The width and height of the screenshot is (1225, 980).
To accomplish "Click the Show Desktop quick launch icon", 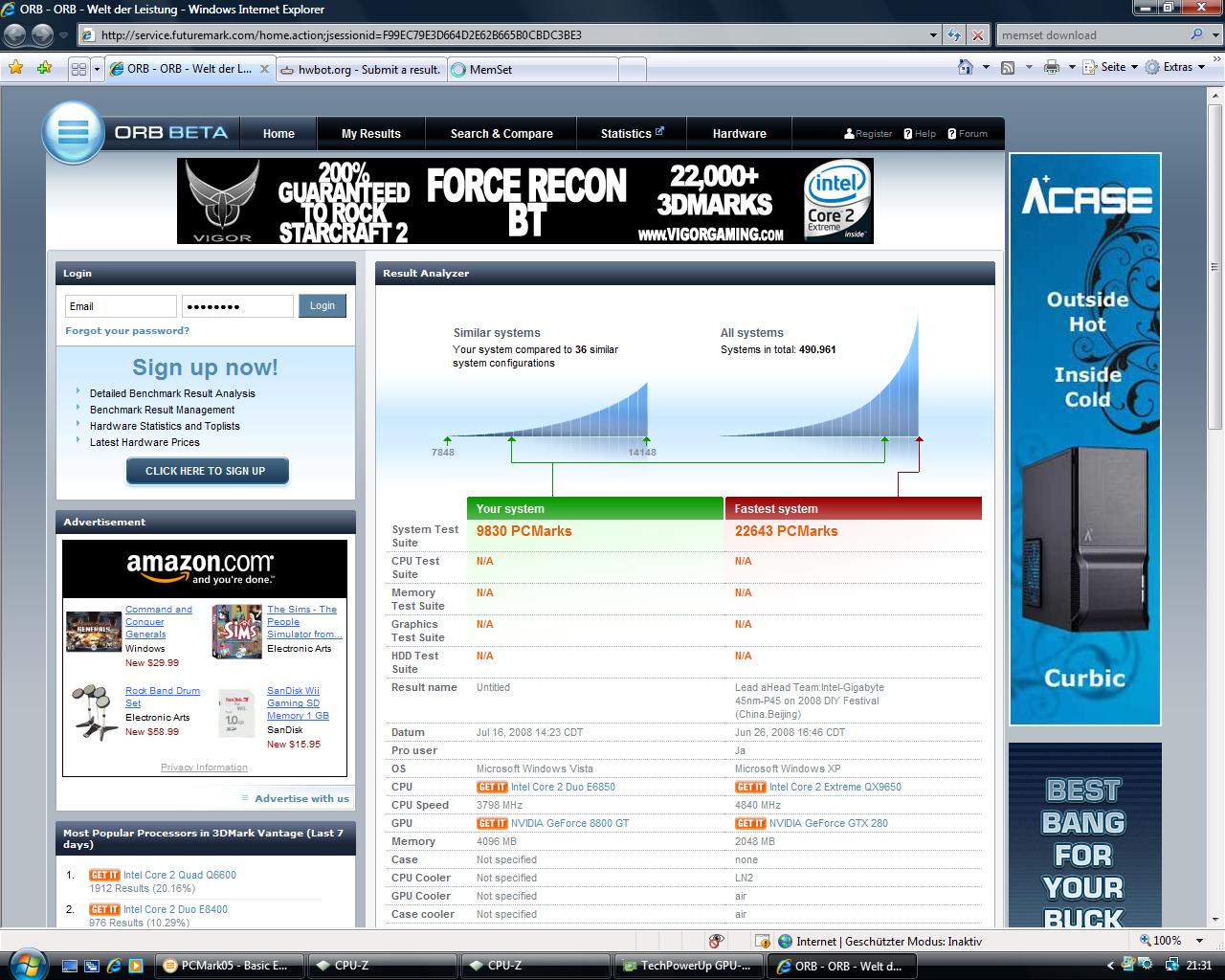I will tap(69, 966).
